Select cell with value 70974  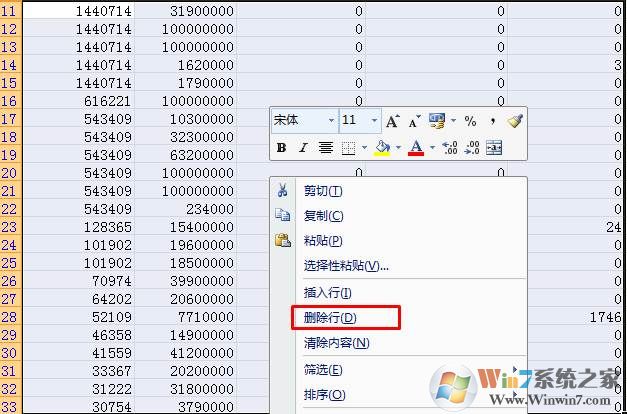(x=79, y=281)
